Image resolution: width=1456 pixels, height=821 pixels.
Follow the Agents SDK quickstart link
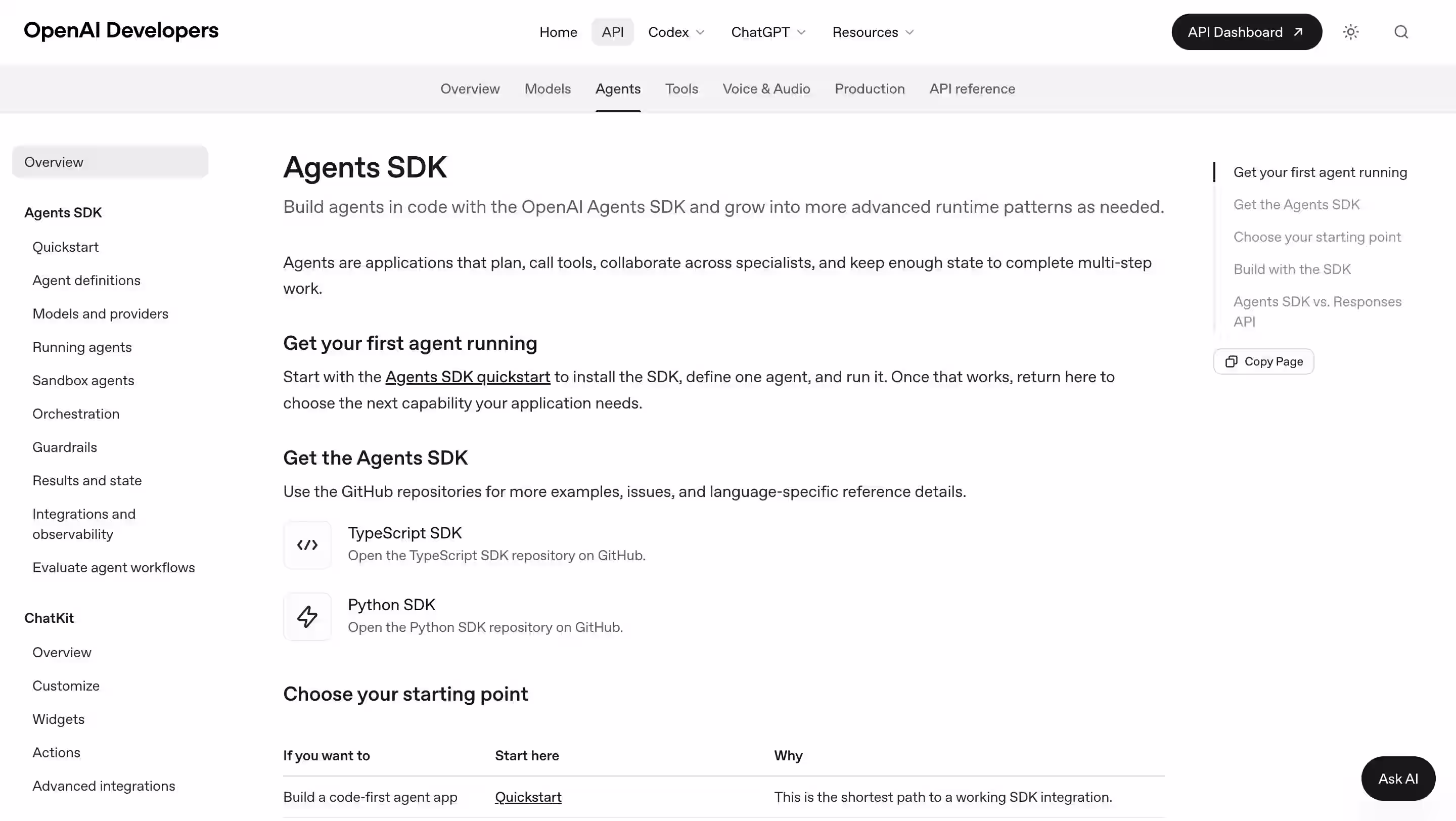(468, 377)
